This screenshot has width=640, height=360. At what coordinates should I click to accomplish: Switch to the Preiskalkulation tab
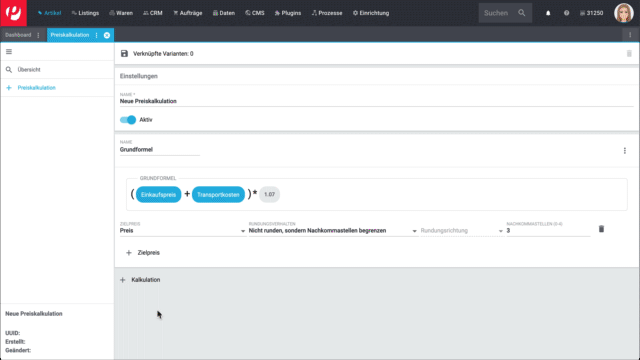point(70,35)
